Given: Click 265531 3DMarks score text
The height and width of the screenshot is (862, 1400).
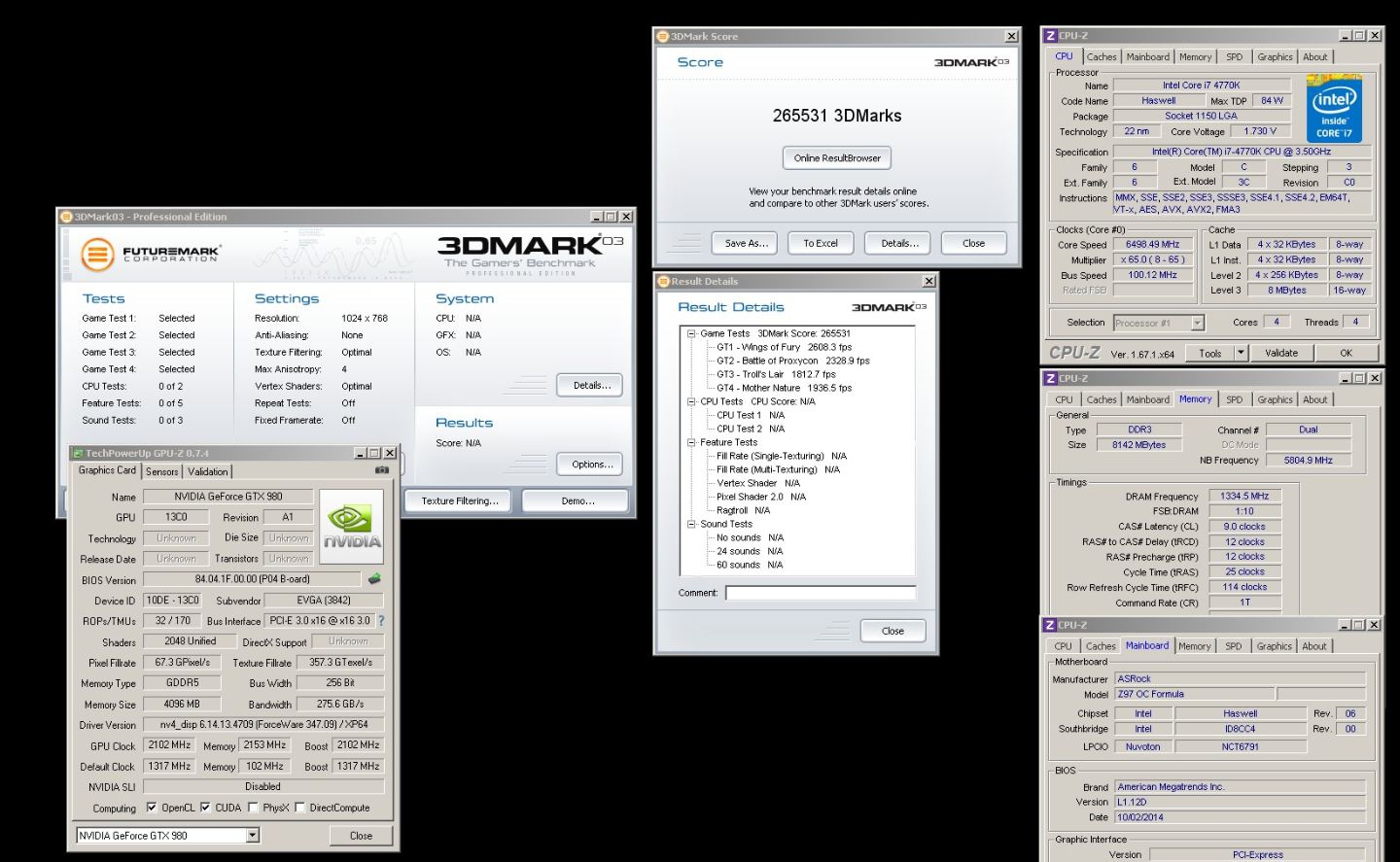Looking at the screenshot, I should (x=837, y=116).
